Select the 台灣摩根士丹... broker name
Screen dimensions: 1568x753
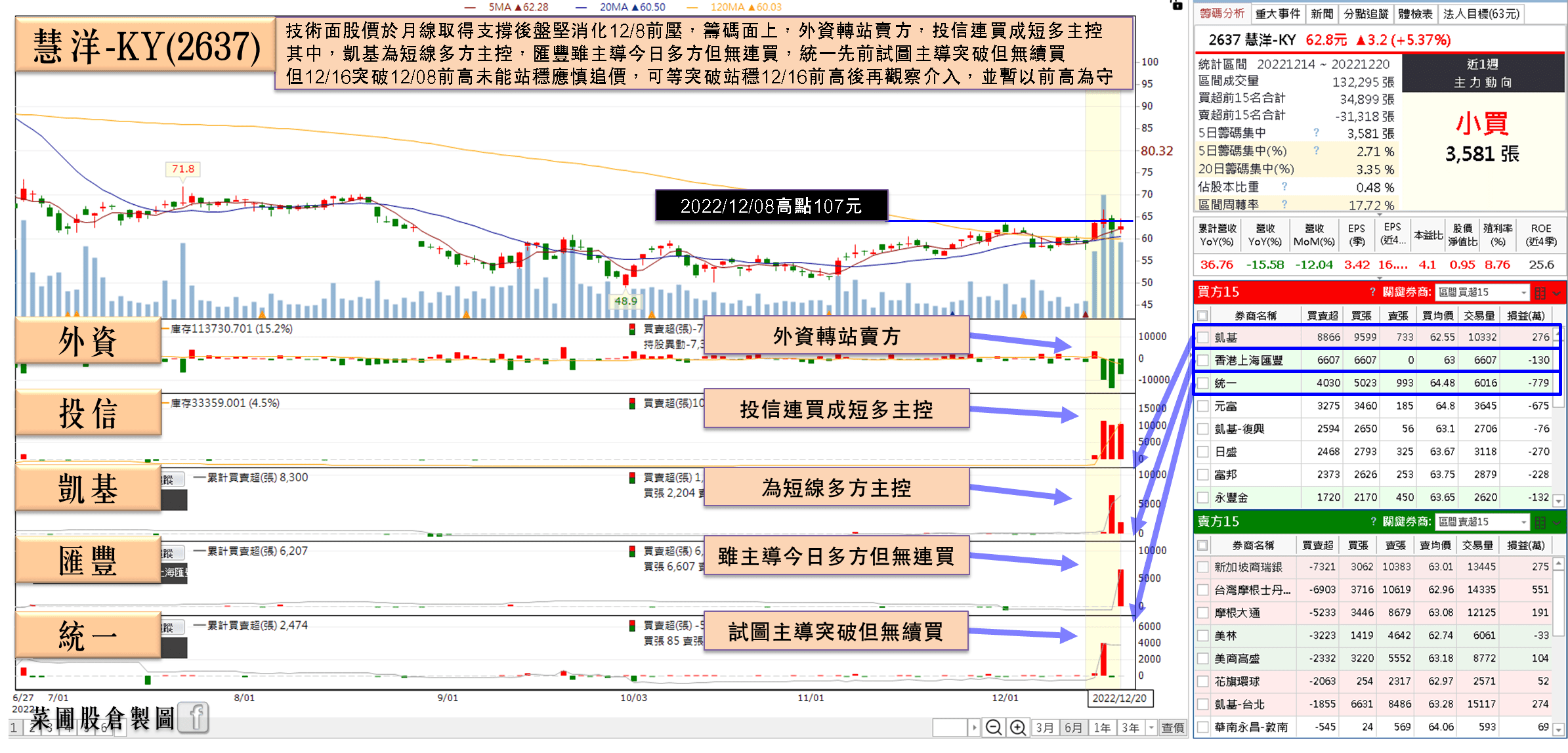(1252, 590)
